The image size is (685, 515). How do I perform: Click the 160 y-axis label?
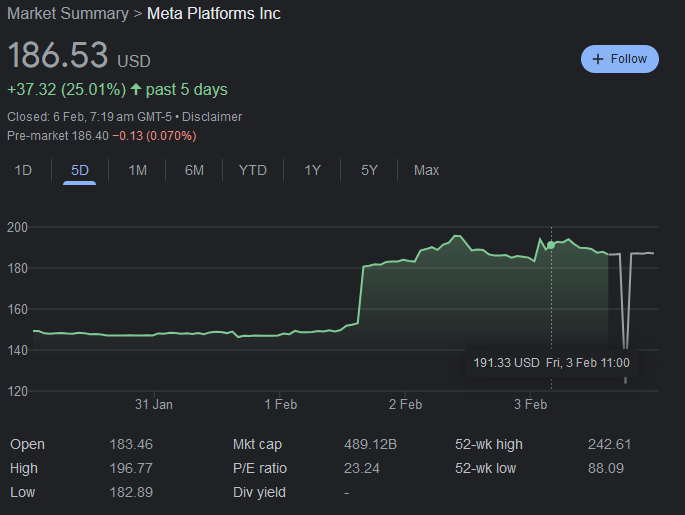point(17,309)
